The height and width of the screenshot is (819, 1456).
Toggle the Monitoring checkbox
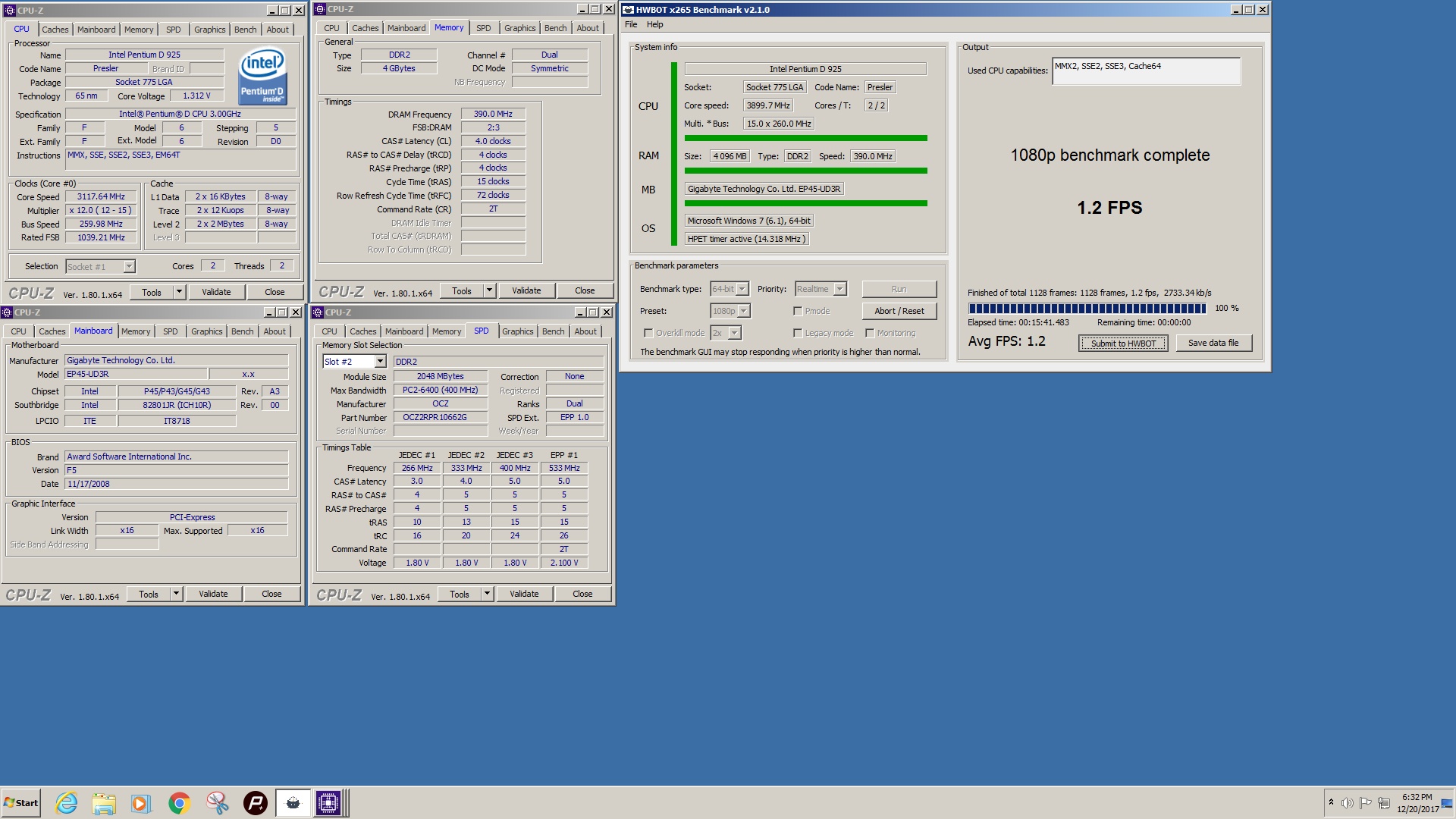[870, 333]
